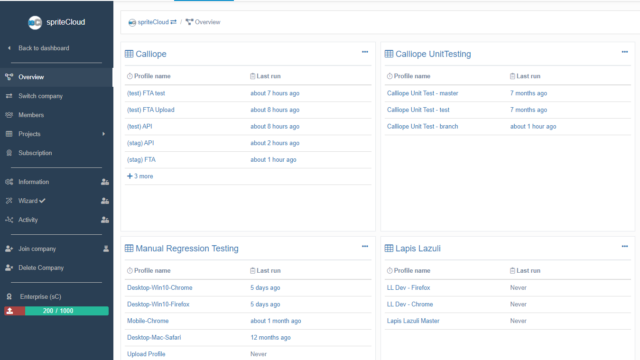Click the table icon next to Calliope title
The width and height of the screenshot is (640, 360).
(129, 54)
